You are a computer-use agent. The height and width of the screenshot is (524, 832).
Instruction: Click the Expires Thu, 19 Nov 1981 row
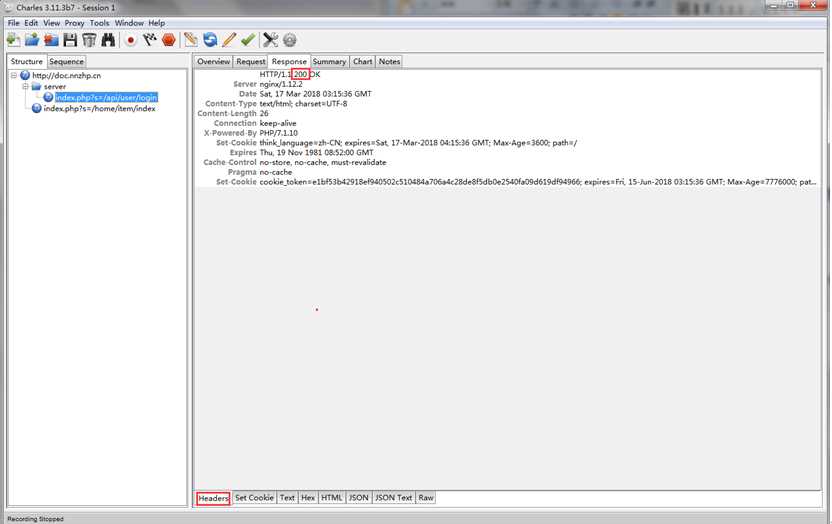[x=507, y=152]
